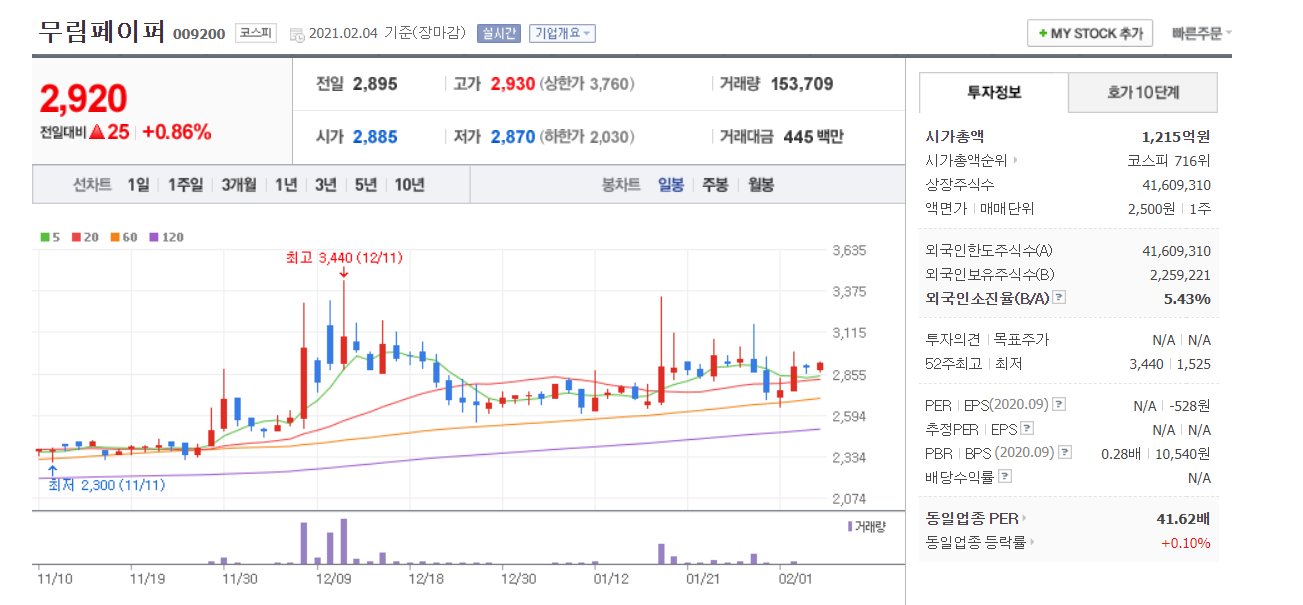Click the help icon beside PER EPS(2020.09)
1303x605 pixels.
click(x=1059, y=405)
